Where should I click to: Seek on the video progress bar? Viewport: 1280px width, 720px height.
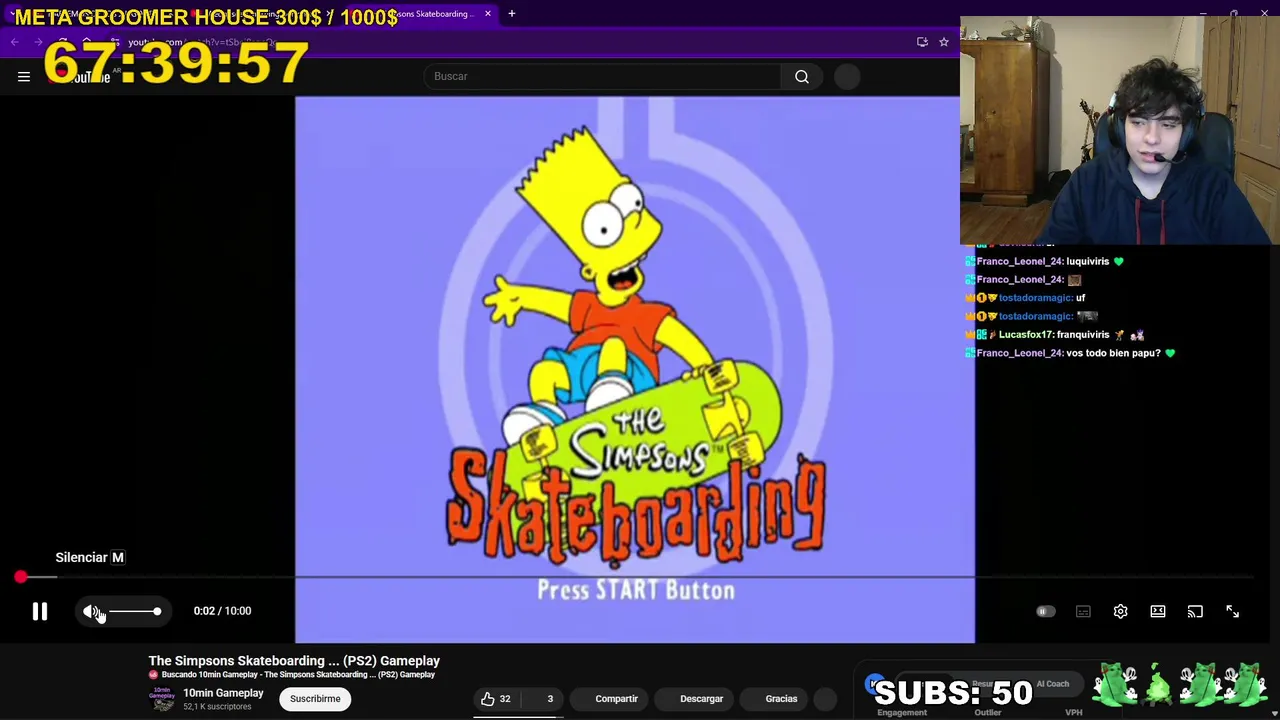pyautogui.click(x=636, y=577)
